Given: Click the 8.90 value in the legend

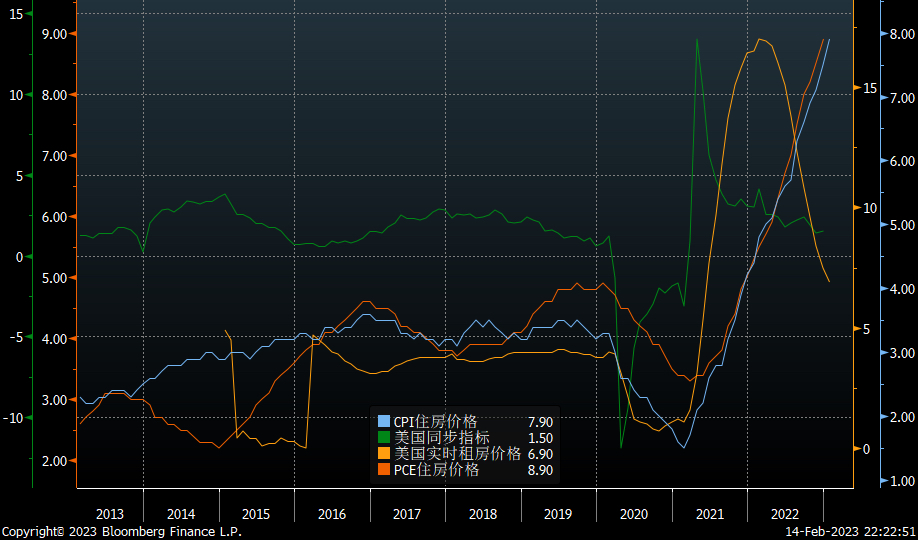Looking at the screenshot, I should click(x=540, y=470).
